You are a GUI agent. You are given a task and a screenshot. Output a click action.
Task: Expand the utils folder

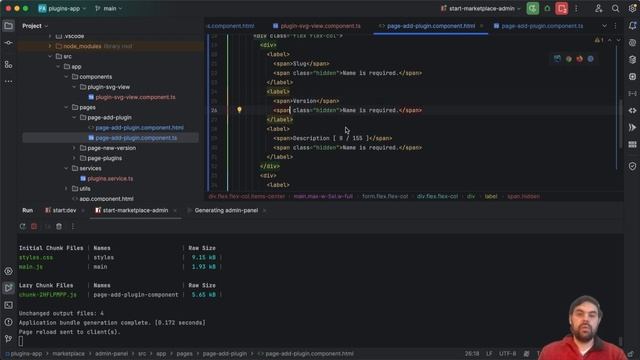tap(66, 189)
